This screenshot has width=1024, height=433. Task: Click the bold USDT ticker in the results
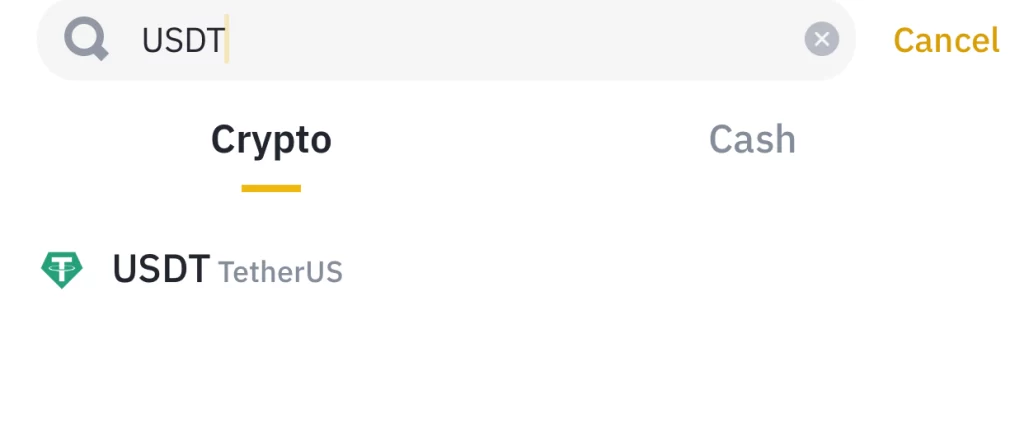pos(161,269)
